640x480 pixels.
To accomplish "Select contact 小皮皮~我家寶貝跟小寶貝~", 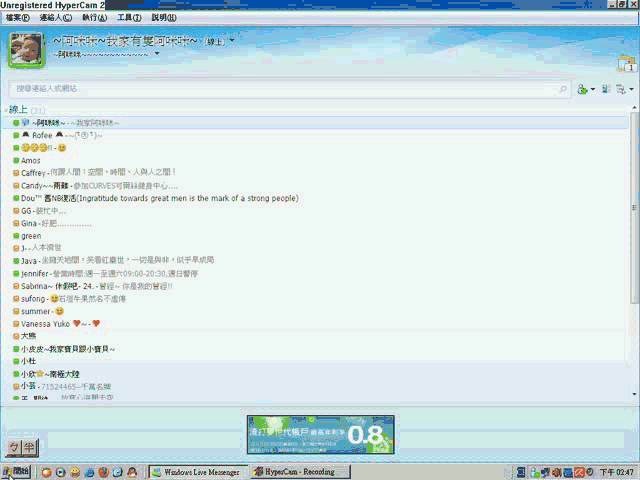I will [64, 349].
